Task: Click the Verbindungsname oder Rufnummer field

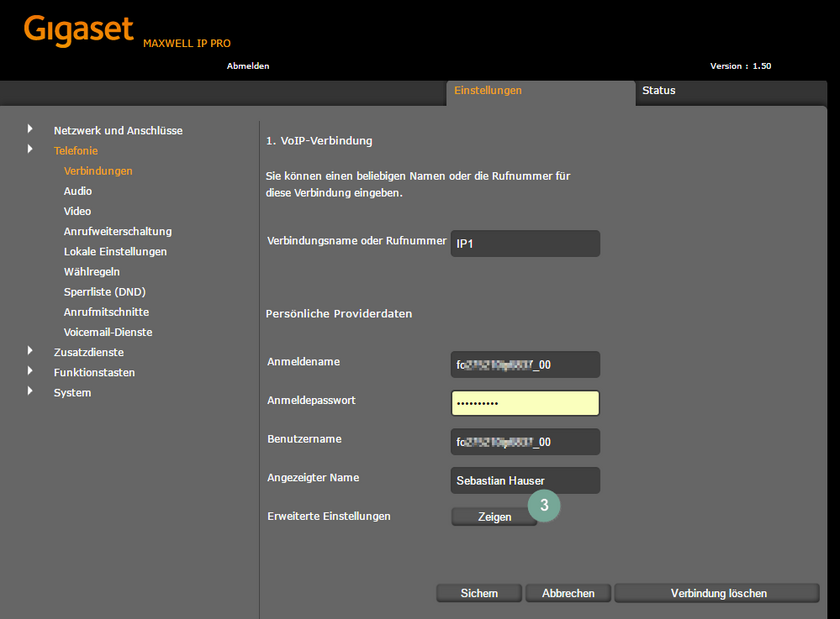Action: tap(525, 243)
